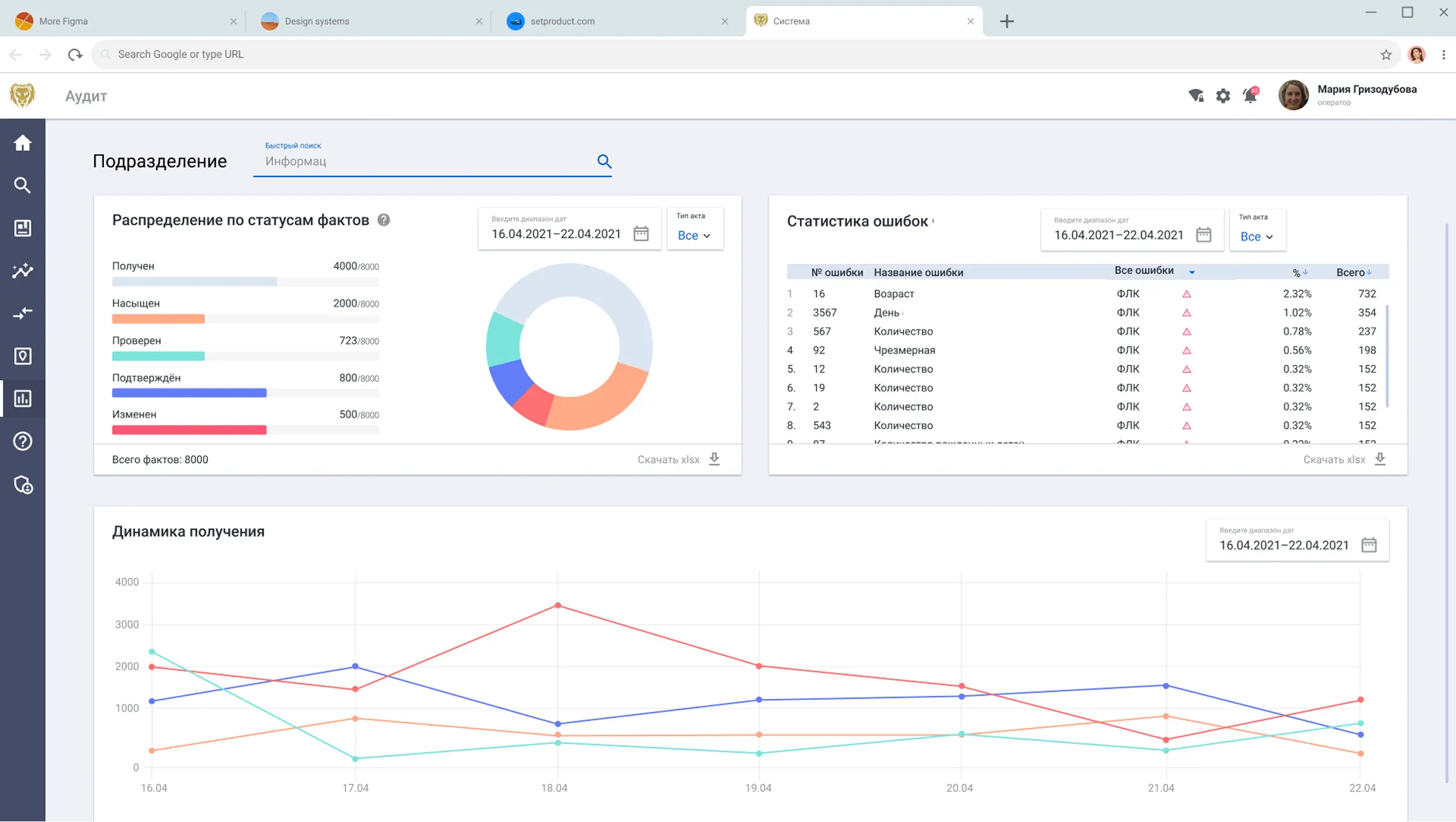
Task: Open the settings gear in the top bar
Action: (1223, 96)
